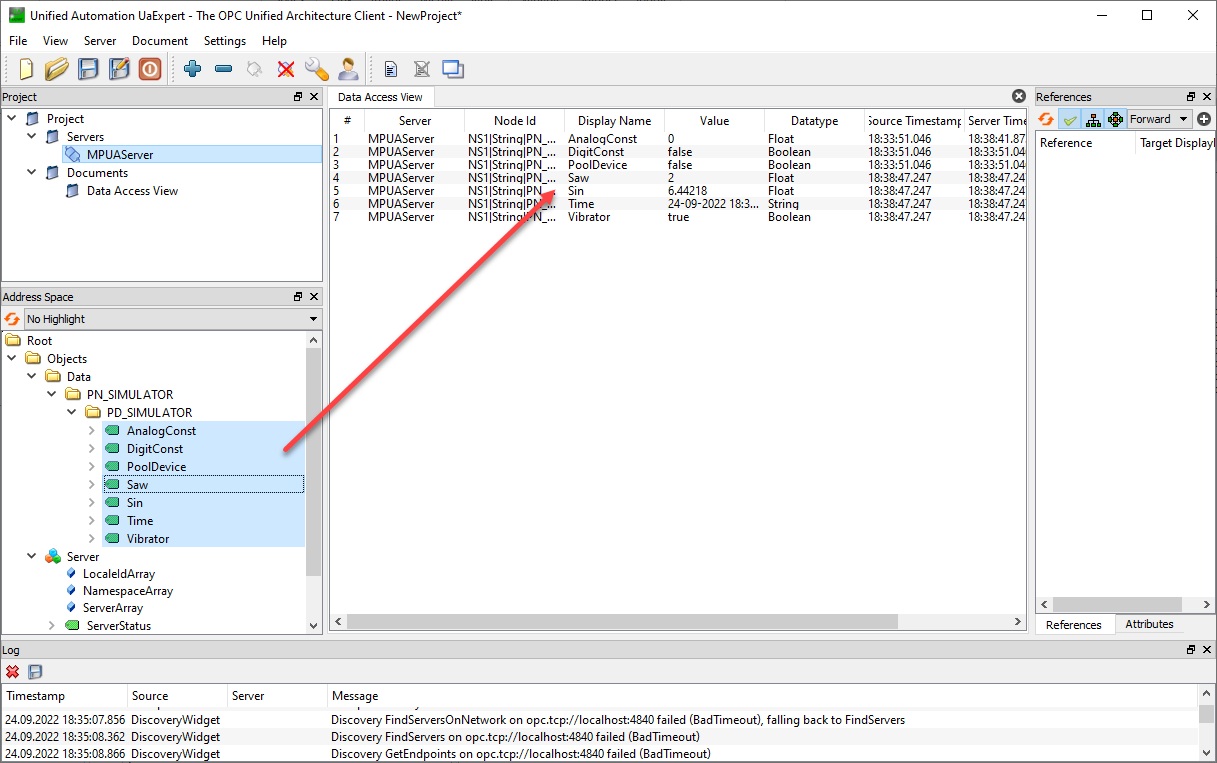Float the Project panel with its undock icon
Screen dimensions: 1217x763
click(x=298, y=97)
